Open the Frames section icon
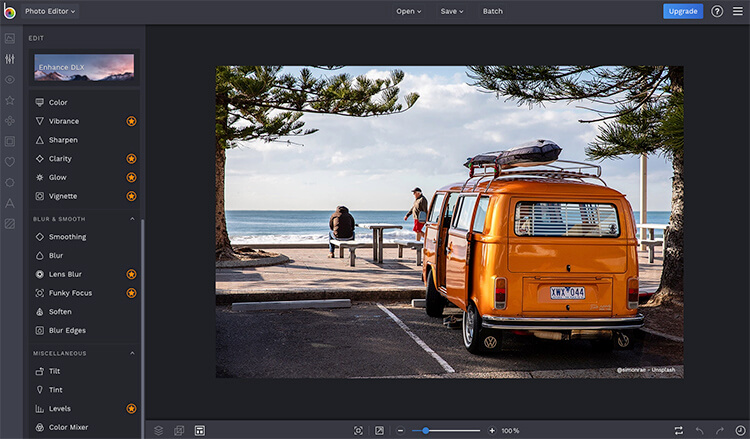The image size is (750, 439). click(10, 141)
